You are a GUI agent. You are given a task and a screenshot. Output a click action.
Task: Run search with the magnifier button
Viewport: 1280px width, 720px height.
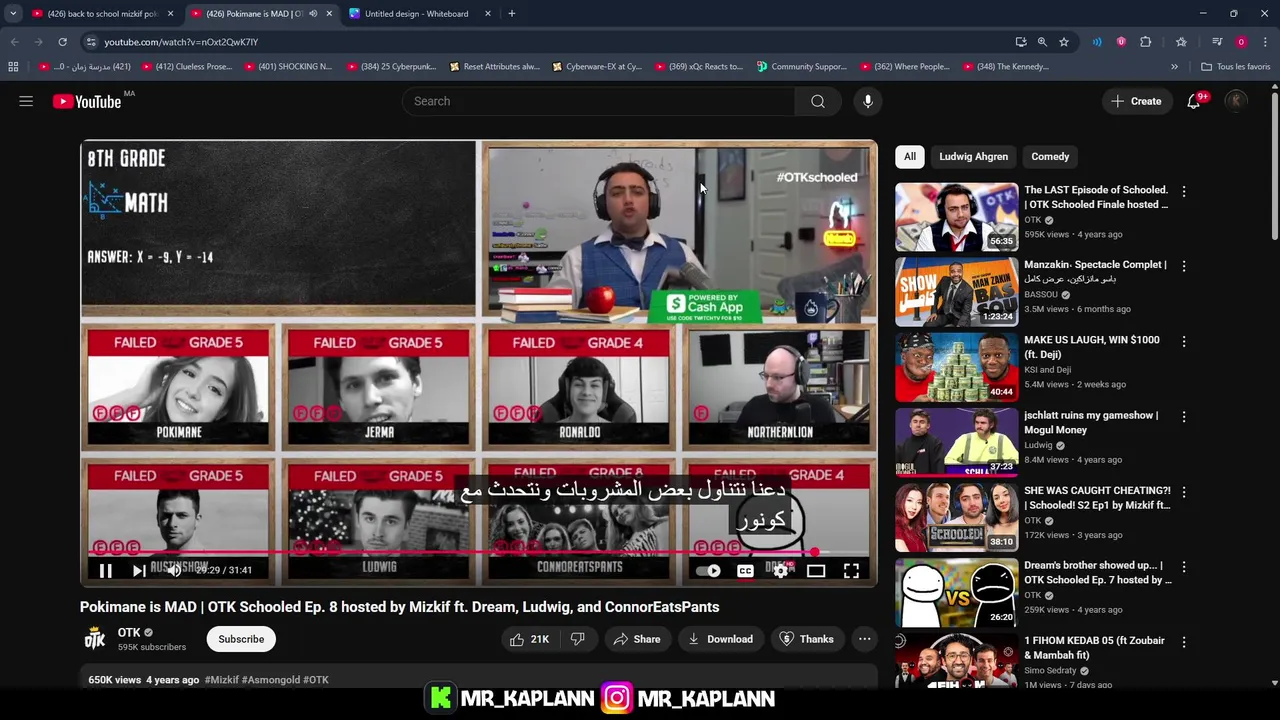tap(818, 101)
